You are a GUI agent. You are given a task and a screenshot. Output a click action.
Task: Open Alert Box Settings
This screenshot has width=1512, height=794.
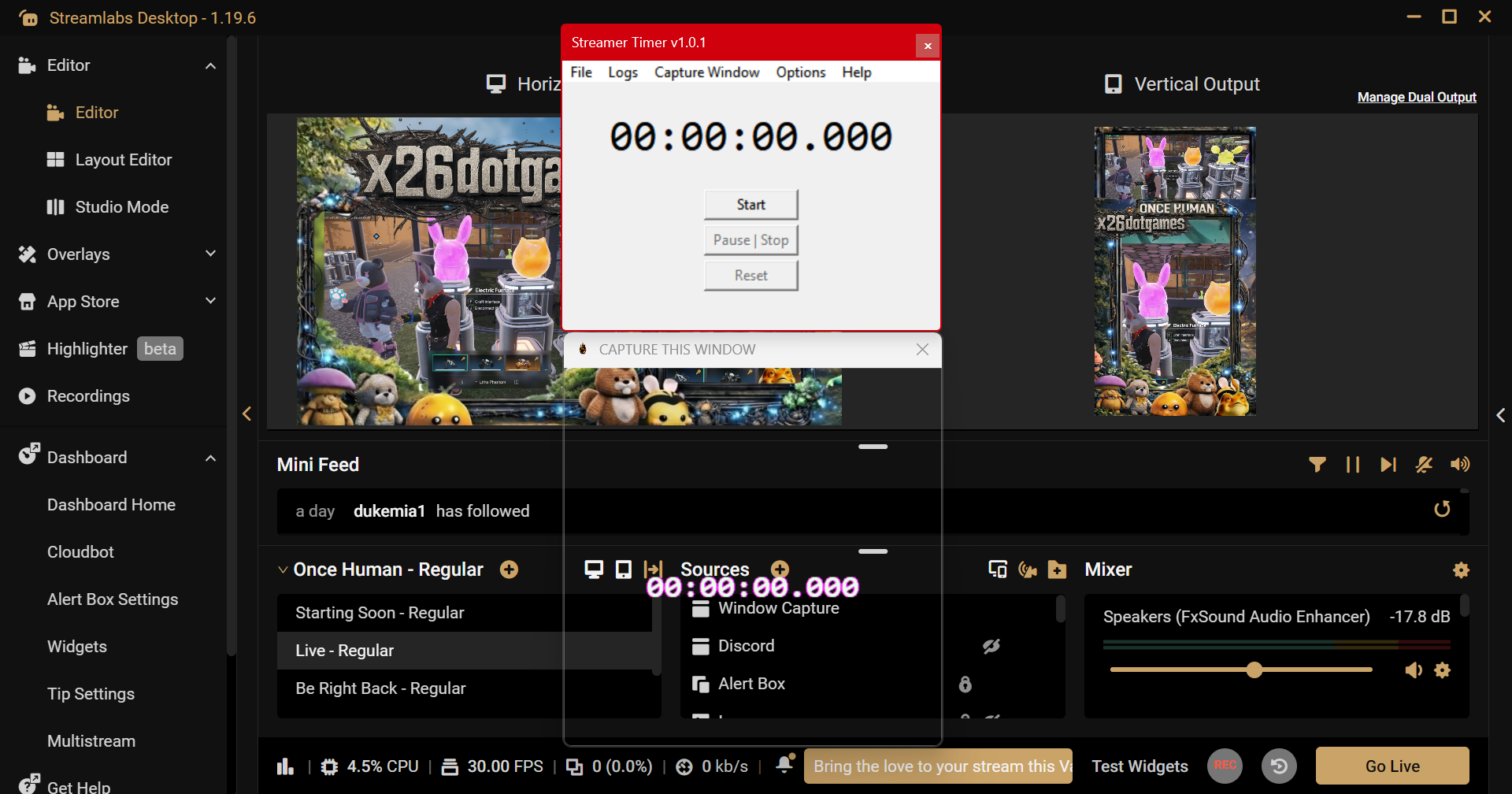[x=113, y=599]
